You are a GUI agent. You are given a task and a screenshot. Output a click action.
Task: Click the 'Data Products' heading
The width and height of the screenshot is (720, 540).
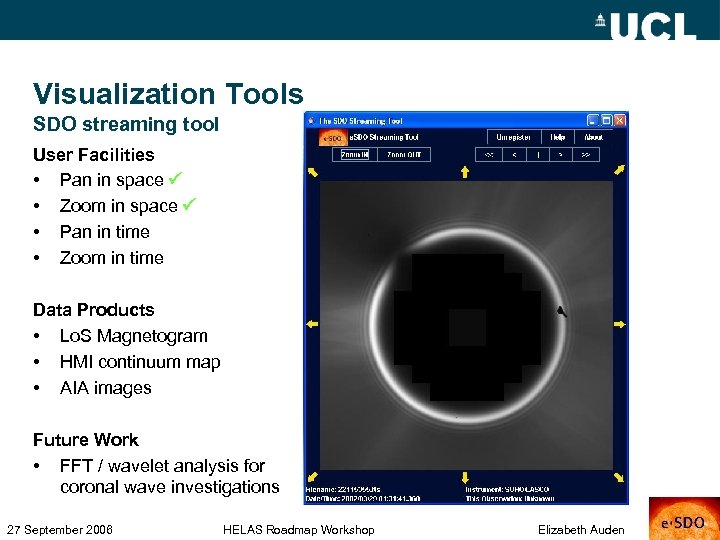coord(94,310)
